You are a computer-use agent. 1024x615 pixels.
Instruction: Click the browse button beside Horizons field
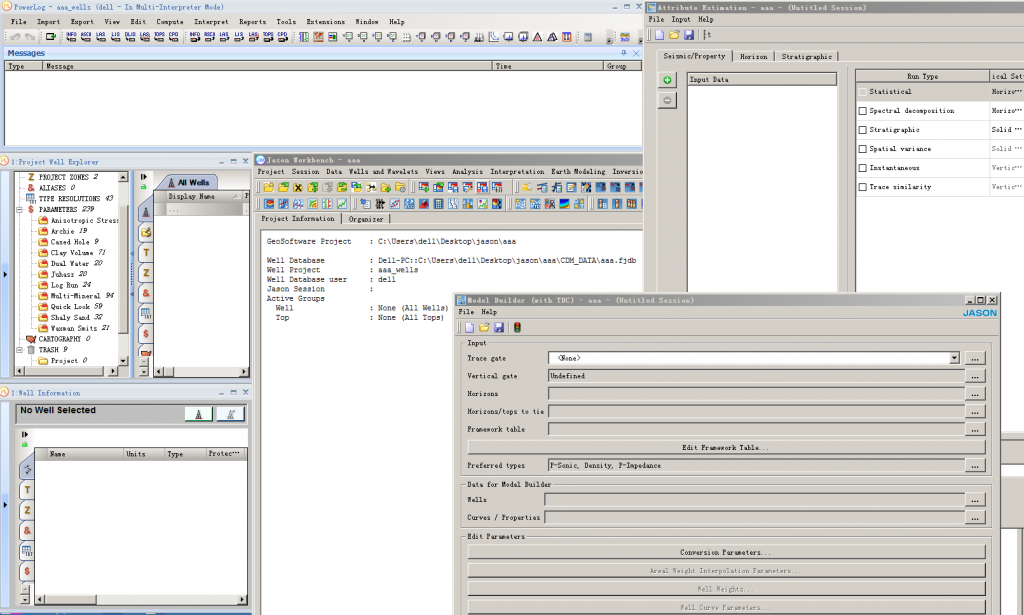coord(975,394)
